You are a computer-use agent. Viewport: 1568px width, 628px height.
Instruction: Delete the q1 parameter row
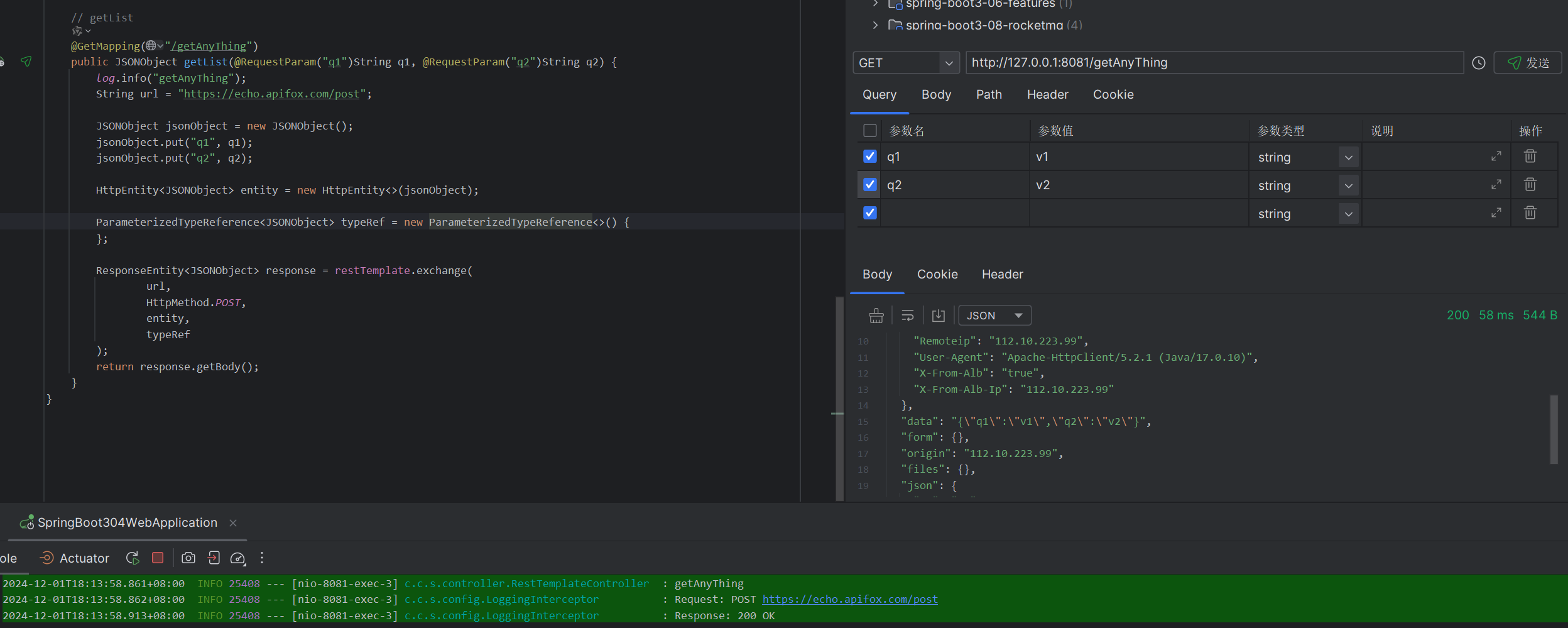point(1530,156)
